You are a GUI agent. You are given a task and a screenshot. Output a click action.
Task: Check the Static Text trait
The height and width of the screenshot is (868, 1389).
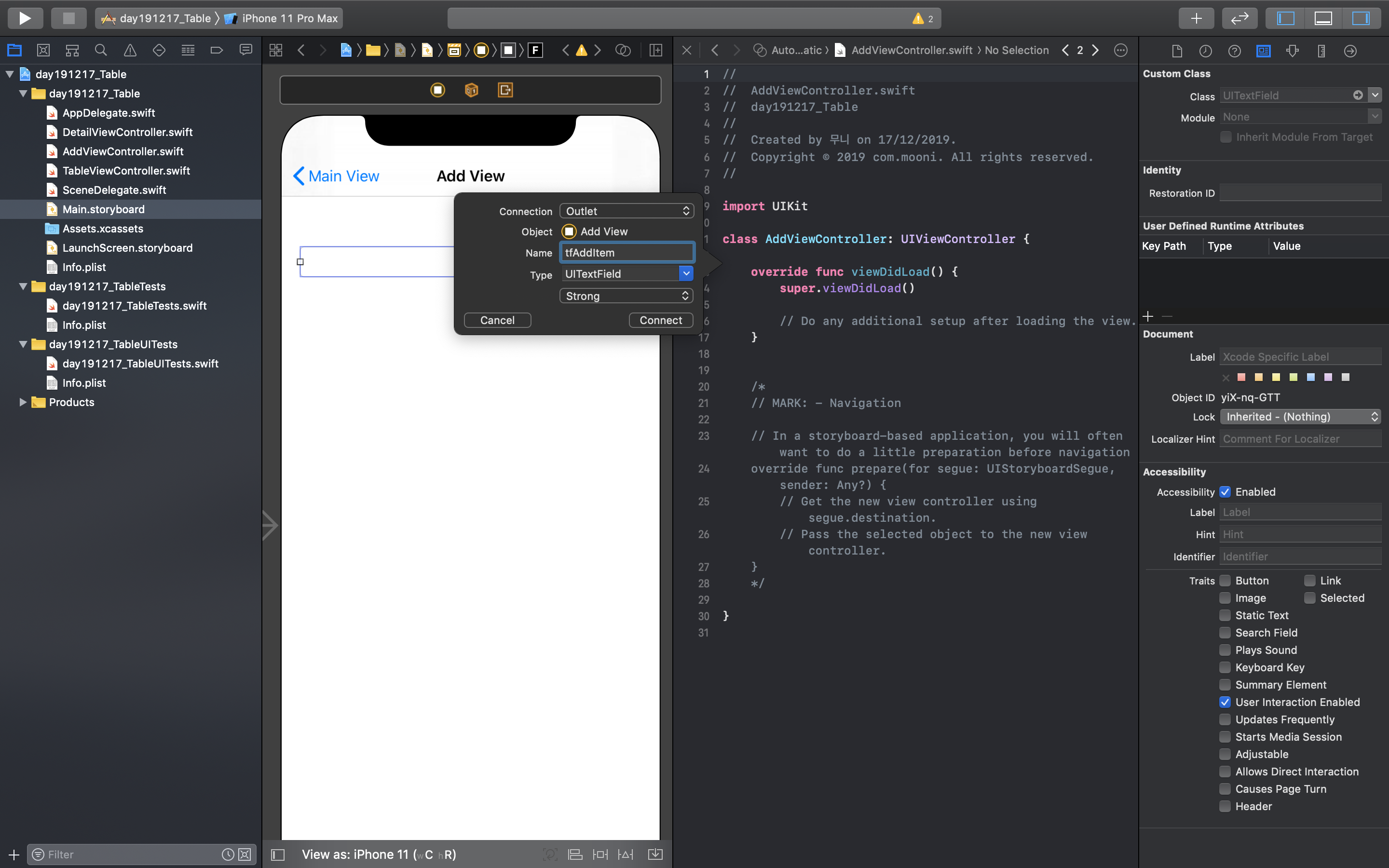(1226, 615)
